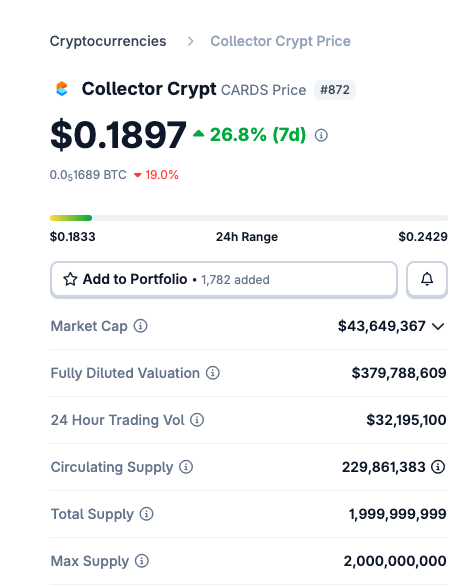Open the price alert bell icon
Image resolution: width=466 pixels, height=587 pixels.
(427, 279)
